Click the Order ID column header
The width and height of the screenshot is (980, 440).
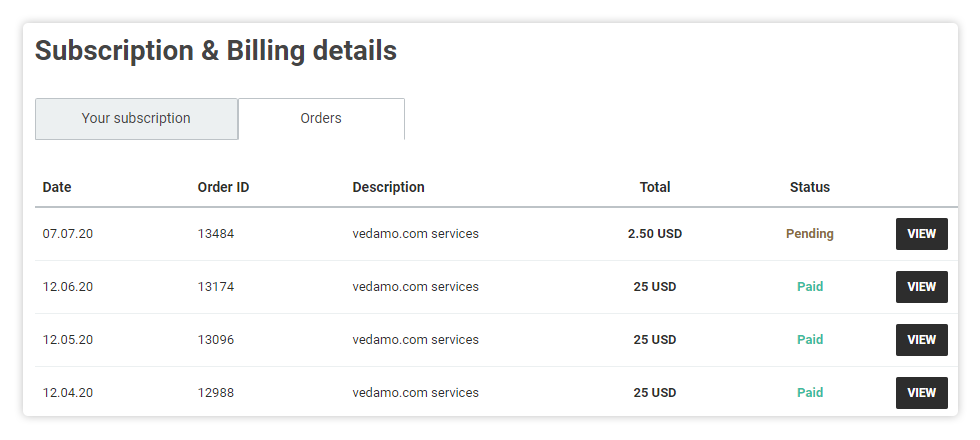223,188
